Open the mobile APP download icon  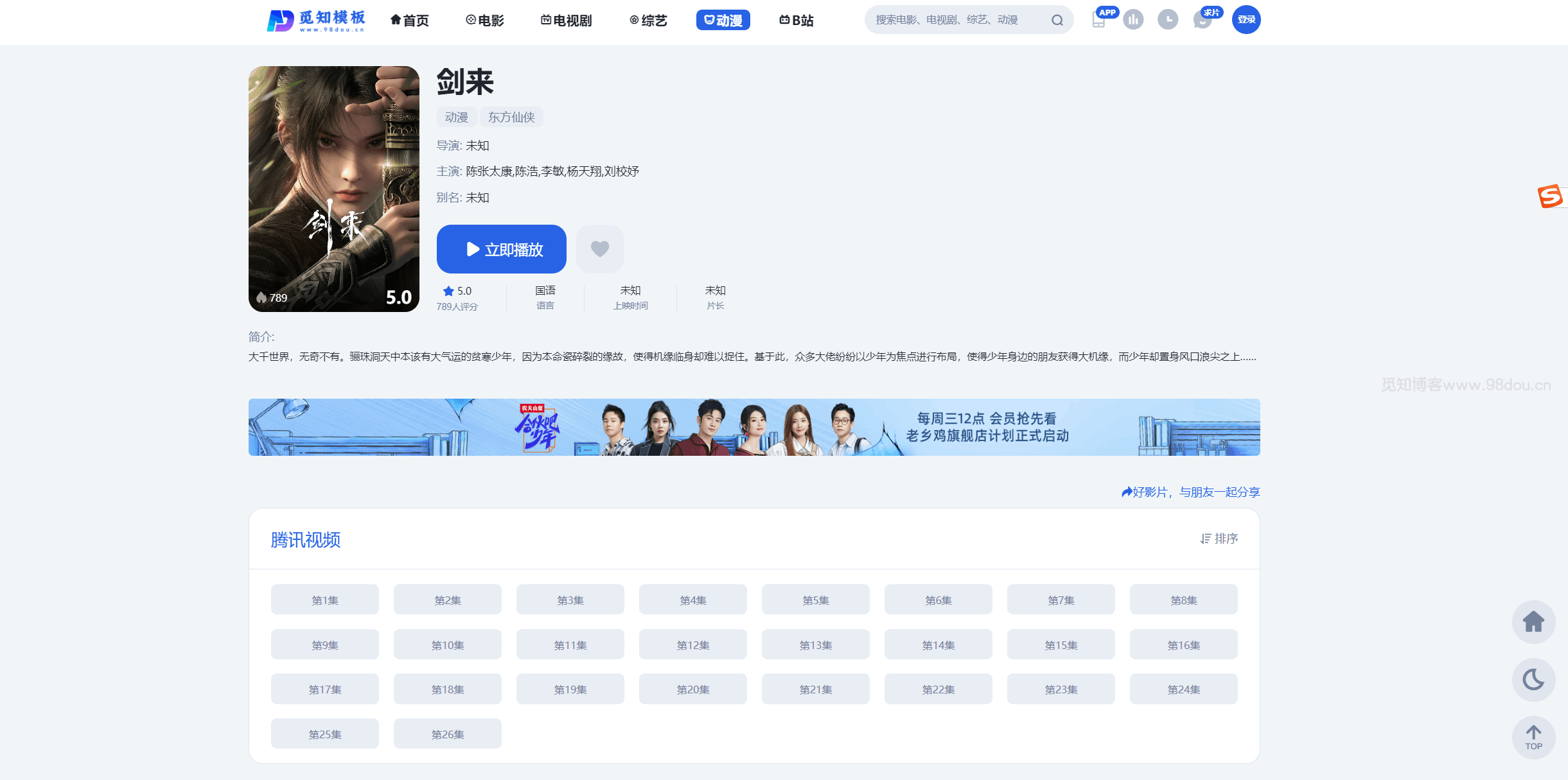click(1099, 20)
